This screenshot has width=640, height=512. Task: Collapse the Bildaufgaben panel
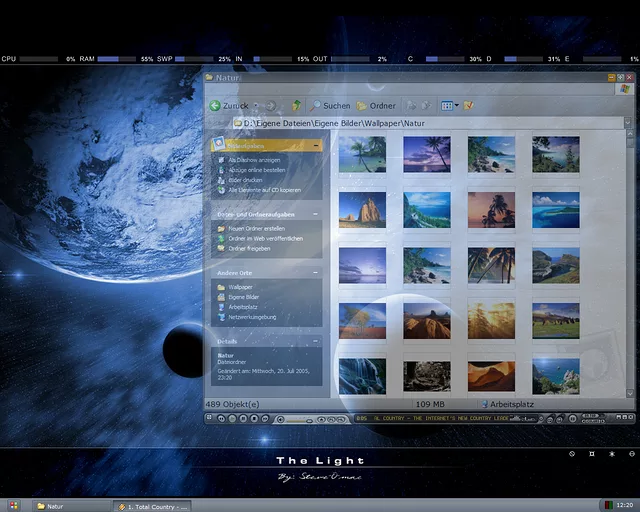click(x=317, y=145)
